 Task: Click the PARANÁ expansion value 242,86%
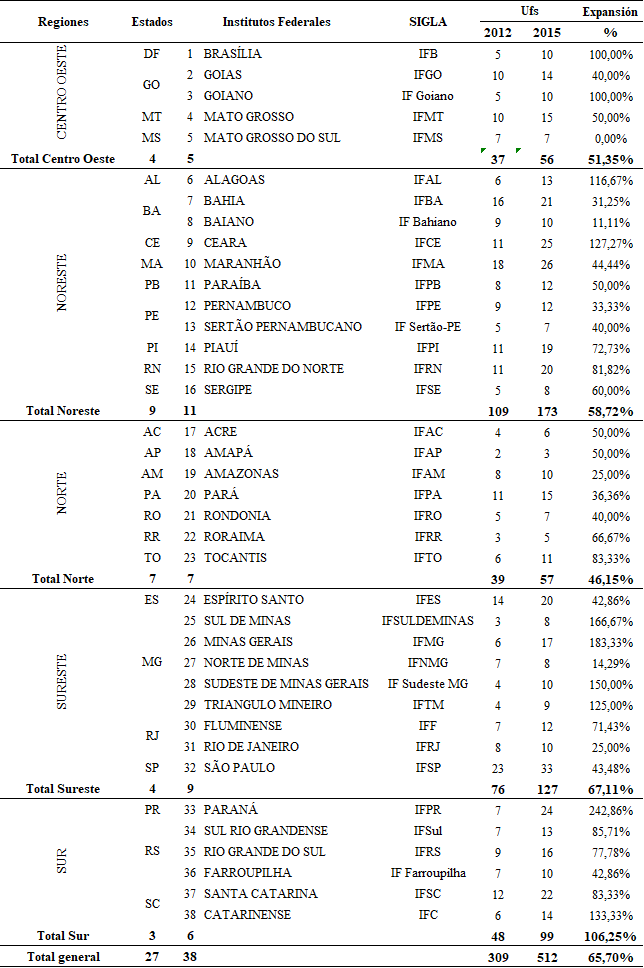611,811
